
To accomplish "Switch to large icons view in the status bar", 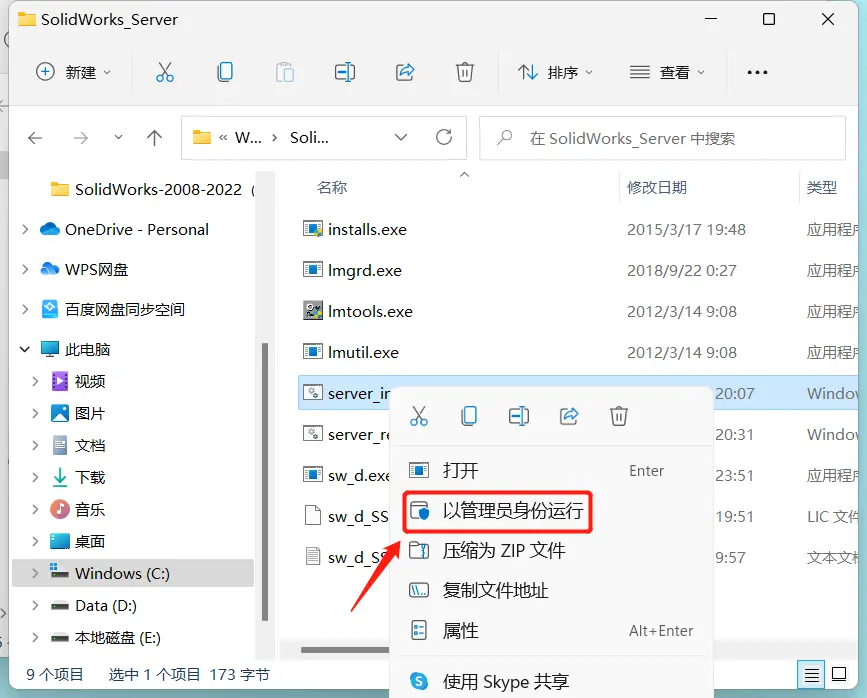I will pyautogui.click(x=839, y=675).
